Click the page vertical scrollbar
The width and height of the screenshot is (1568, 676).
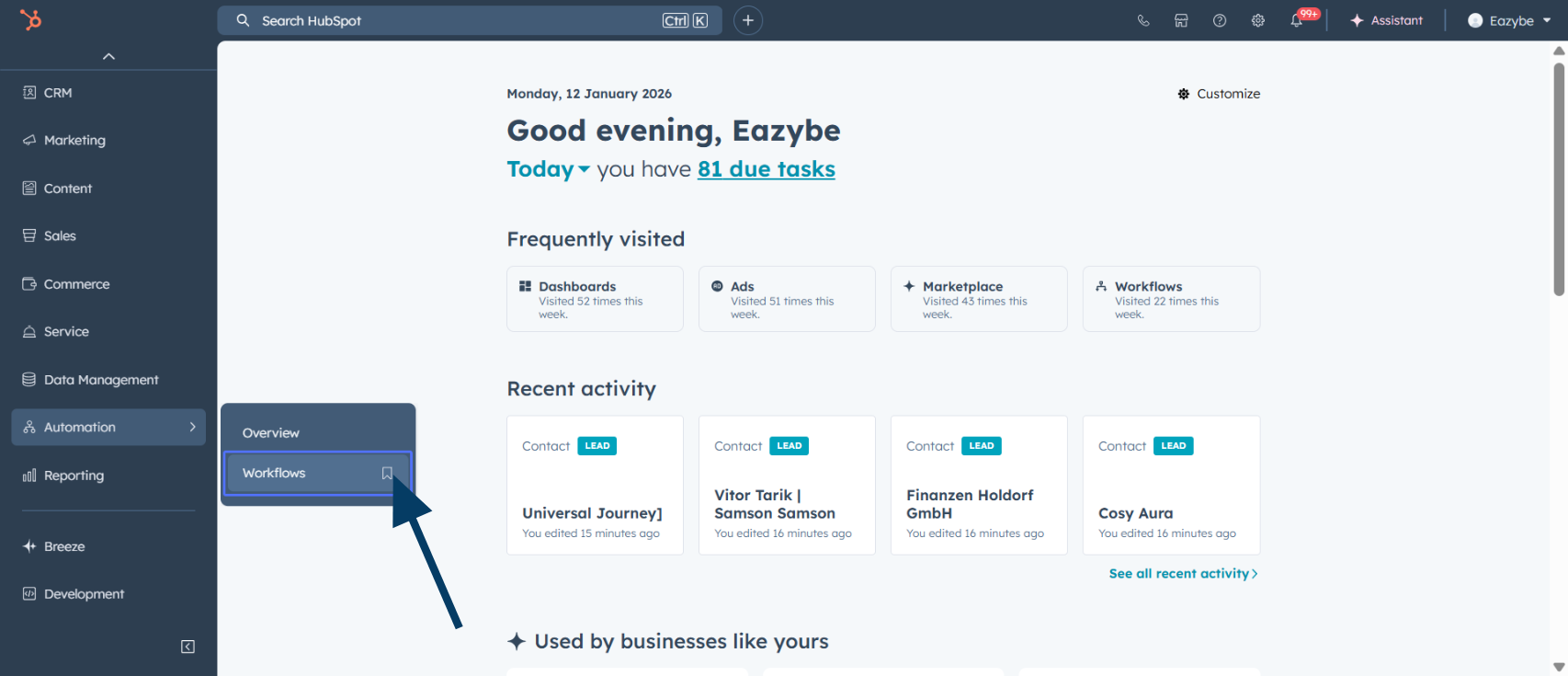[x=1559, y=179]
